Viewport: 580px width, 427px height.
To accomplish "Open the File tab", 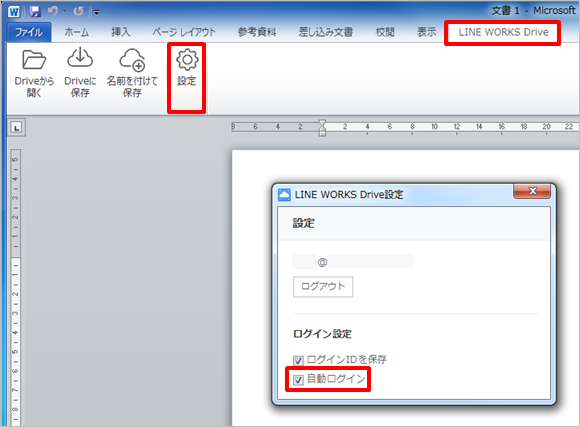I will tap(29, 33).
